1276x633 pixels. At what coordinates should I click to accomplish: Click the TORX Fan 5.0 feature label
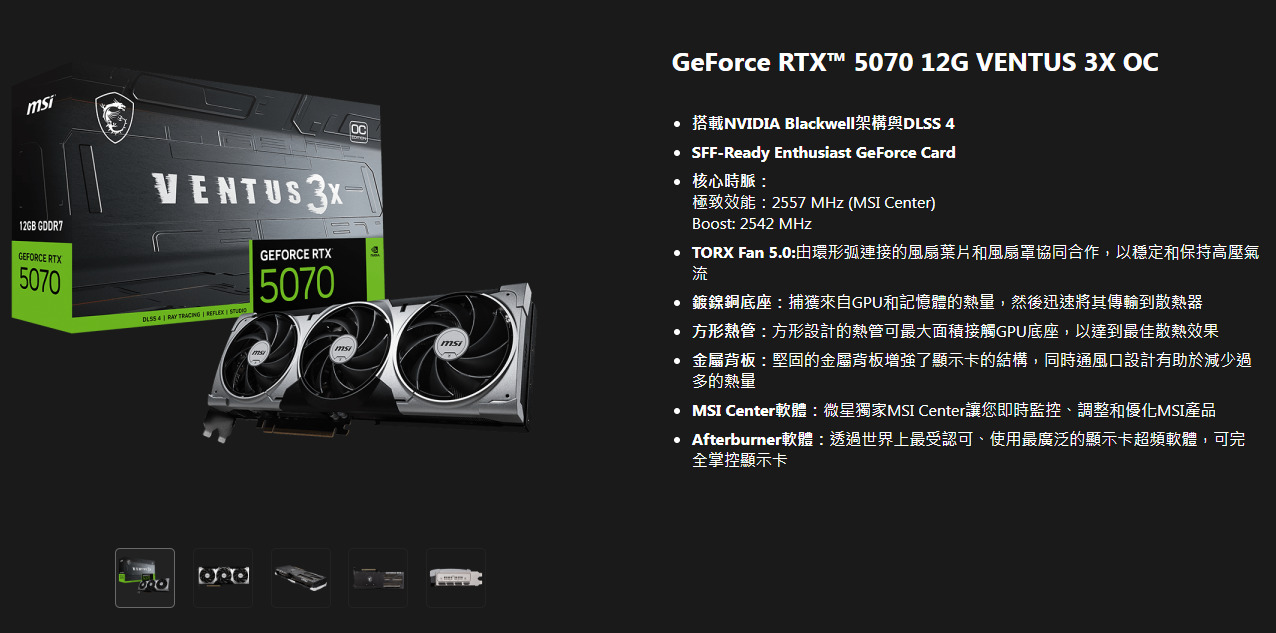tap(743, 252)
